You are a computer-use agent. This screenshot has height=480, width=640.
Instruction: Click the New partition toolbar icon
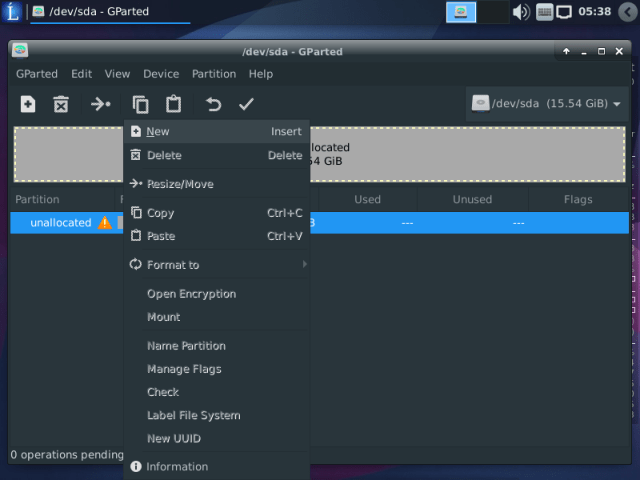pos(28,104)
